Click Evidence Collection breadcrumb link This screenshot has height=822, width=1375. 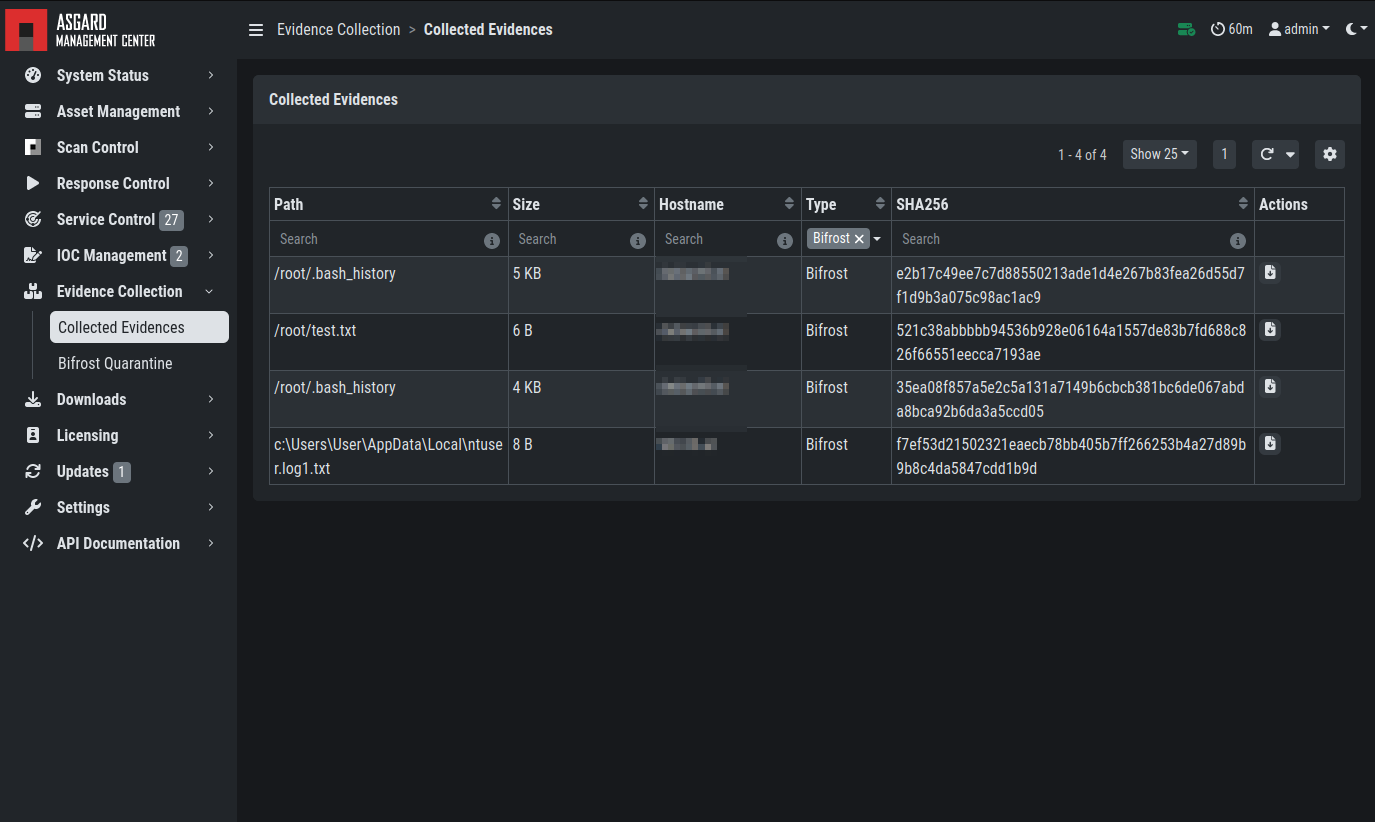click(338, 30)
